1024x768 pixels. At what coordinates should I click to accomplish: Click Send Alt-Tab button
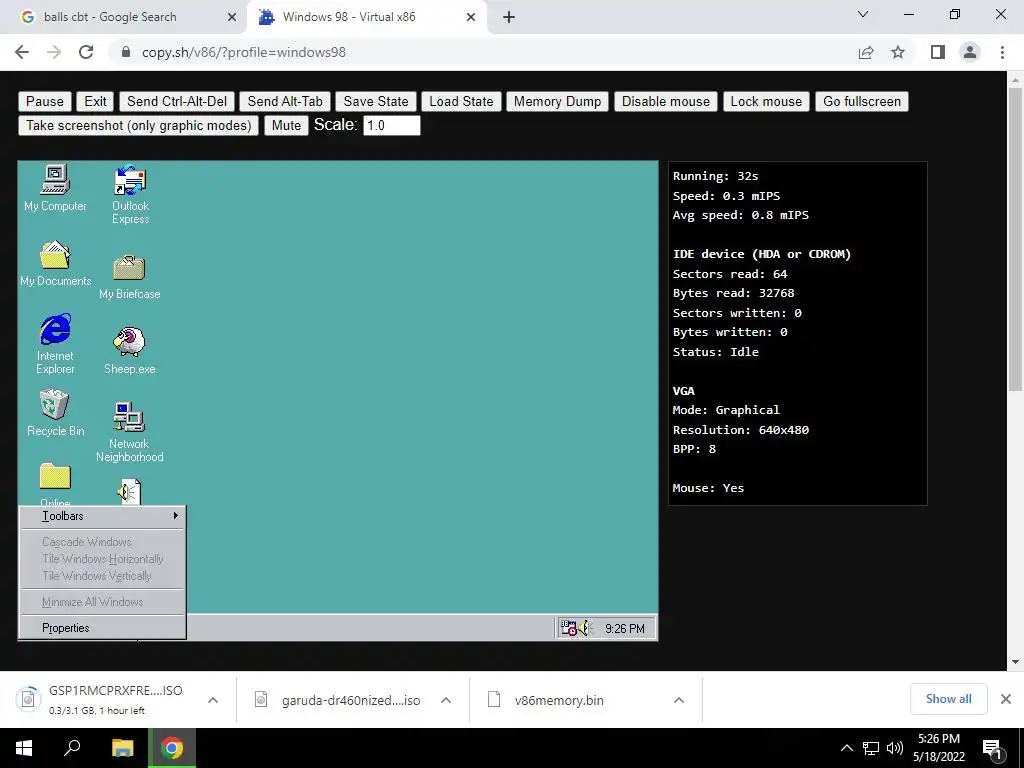pos(285,101)
